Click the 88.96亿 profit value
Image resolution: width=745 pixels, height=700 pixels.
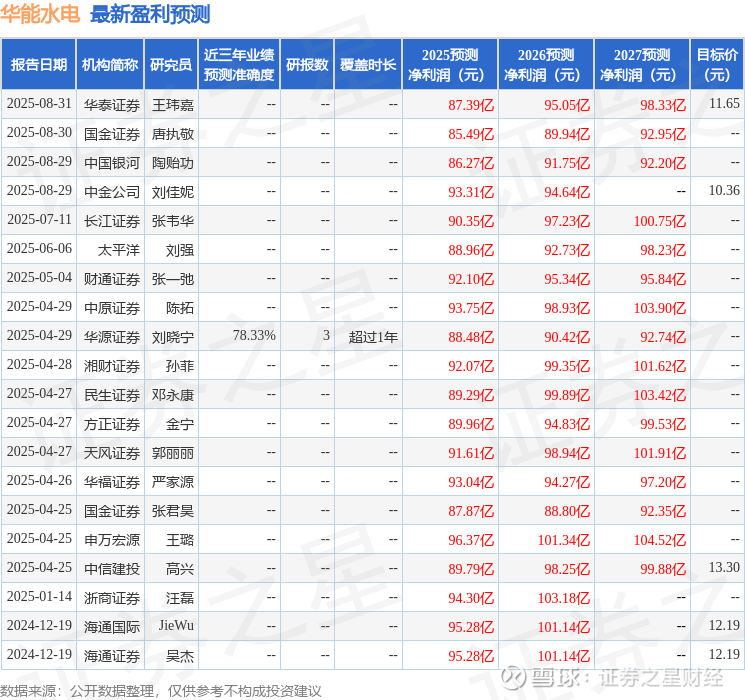click(471, 250)
